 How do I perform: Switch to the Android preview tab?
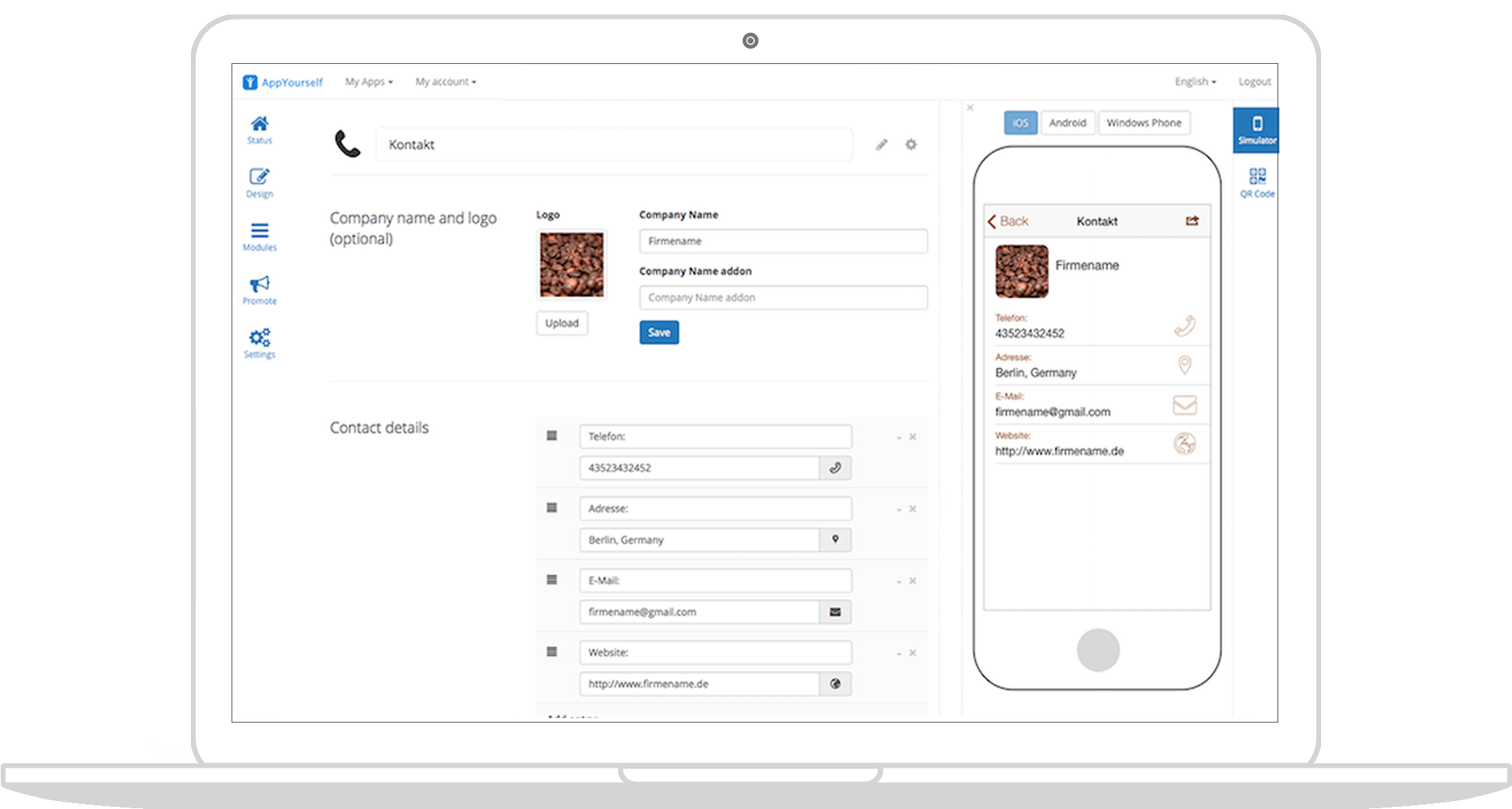coord(1067,122)
